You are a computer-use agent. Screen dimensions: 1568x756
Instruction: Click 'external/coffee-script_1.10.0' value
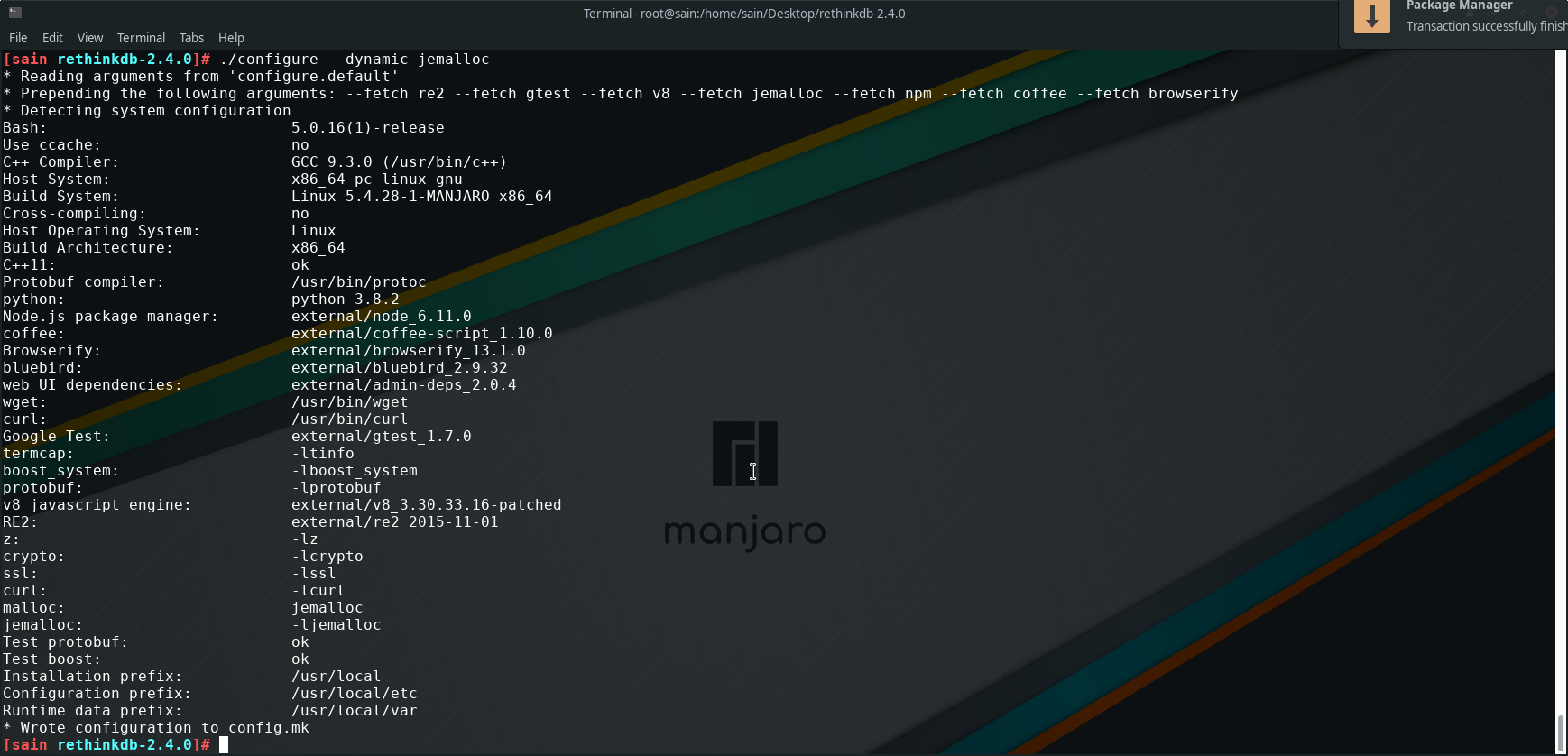tap(421, 334)
